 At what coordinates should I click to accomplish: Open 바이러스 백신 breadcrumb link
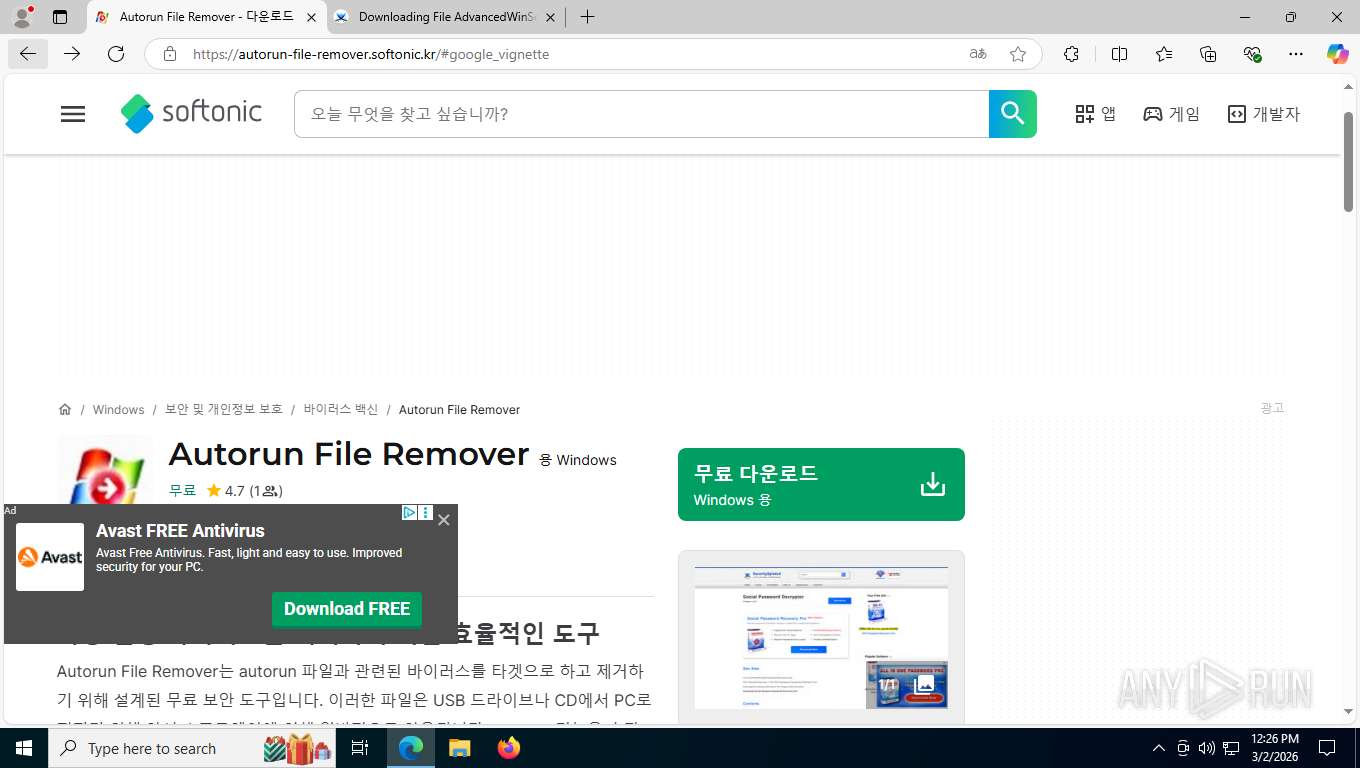click(x=341, y=409)
